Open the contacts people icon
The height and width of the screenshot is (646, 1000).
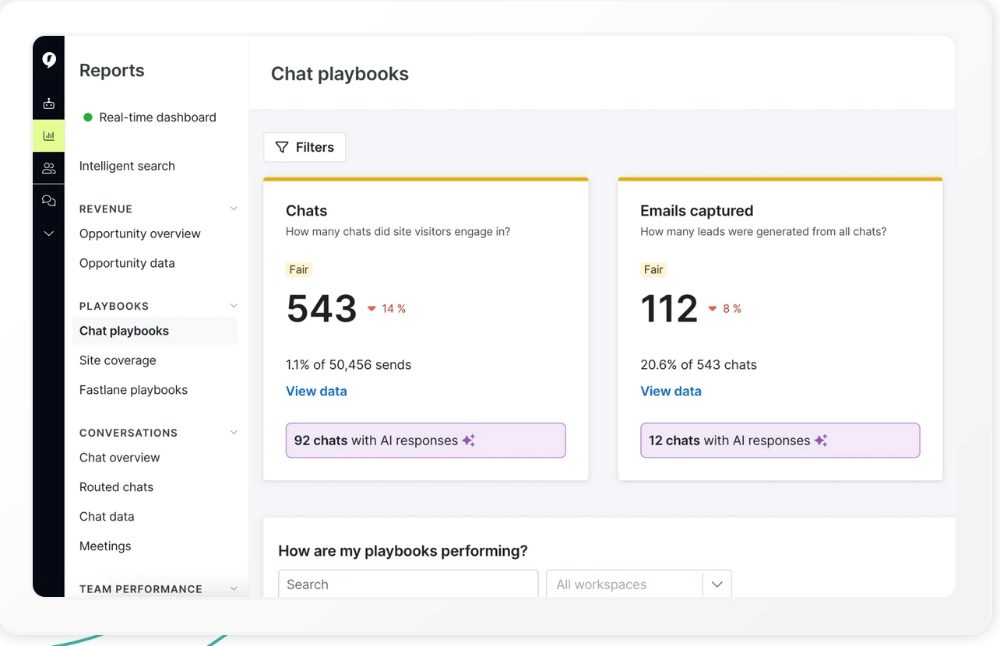48,168
